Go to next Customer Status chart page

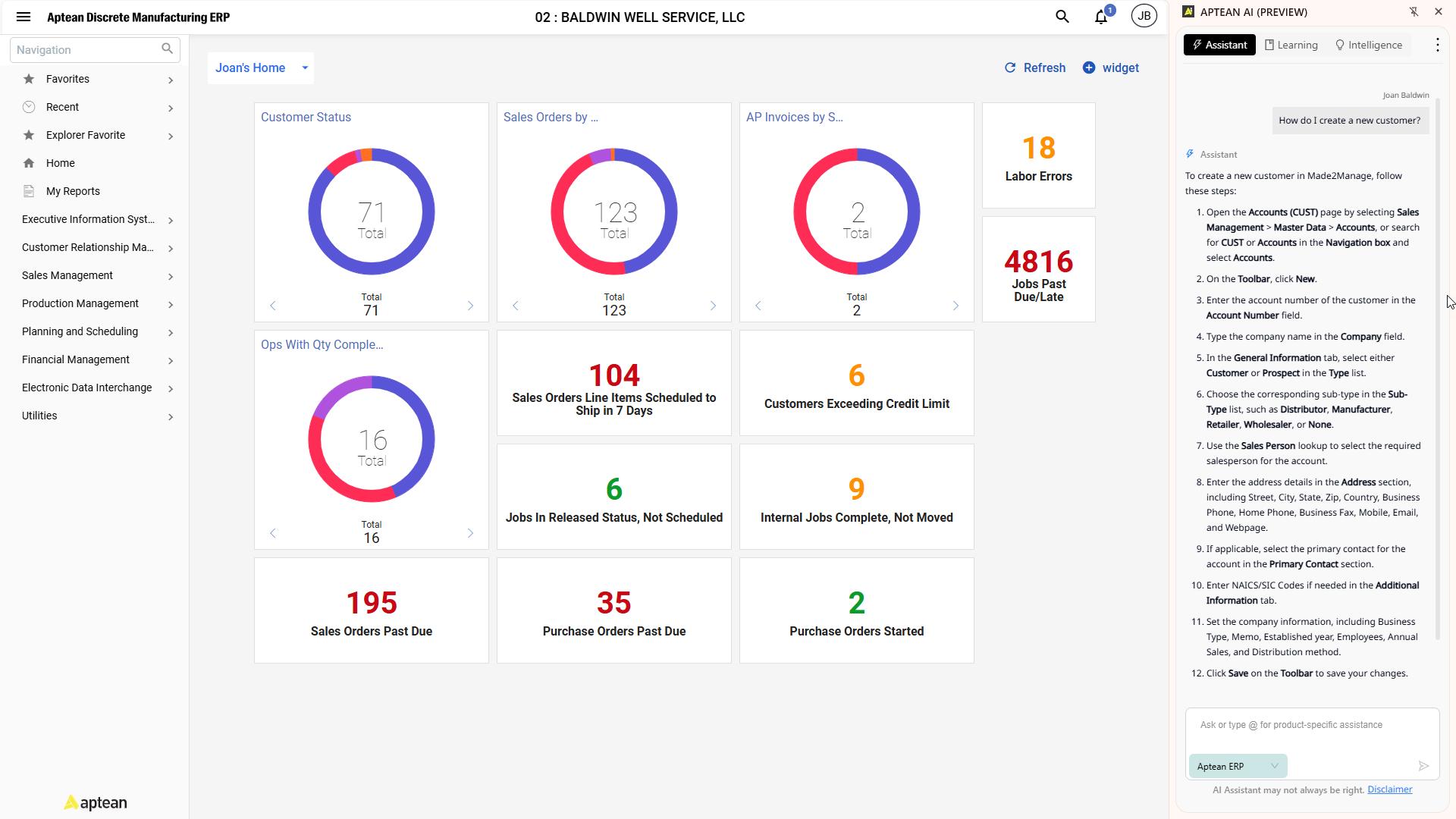(x=470, y=306)
